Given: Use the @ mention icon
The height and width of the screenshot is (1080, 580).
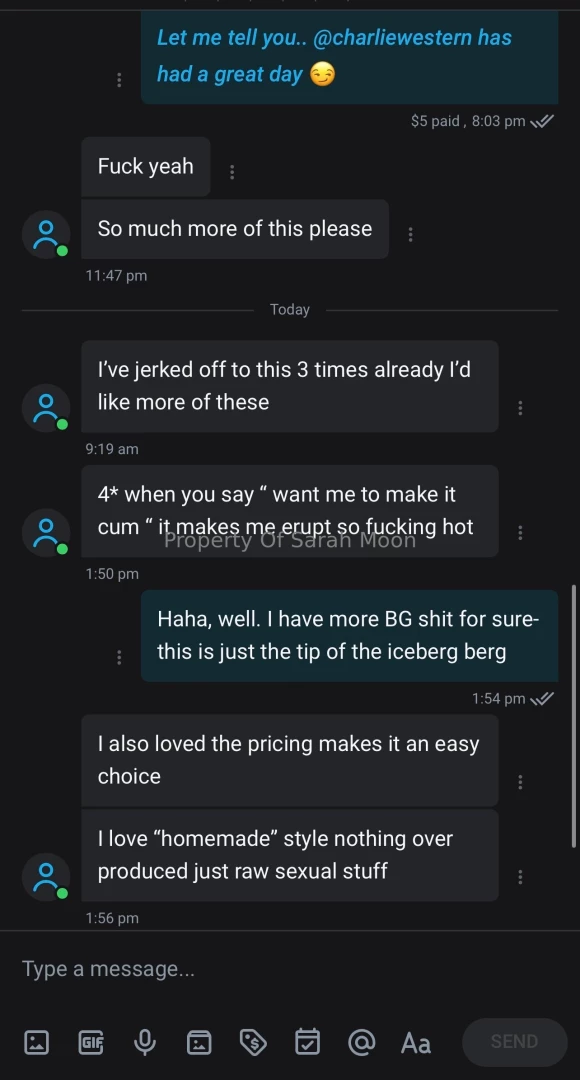Looking at the screenshot, I should coord(361,1042).
